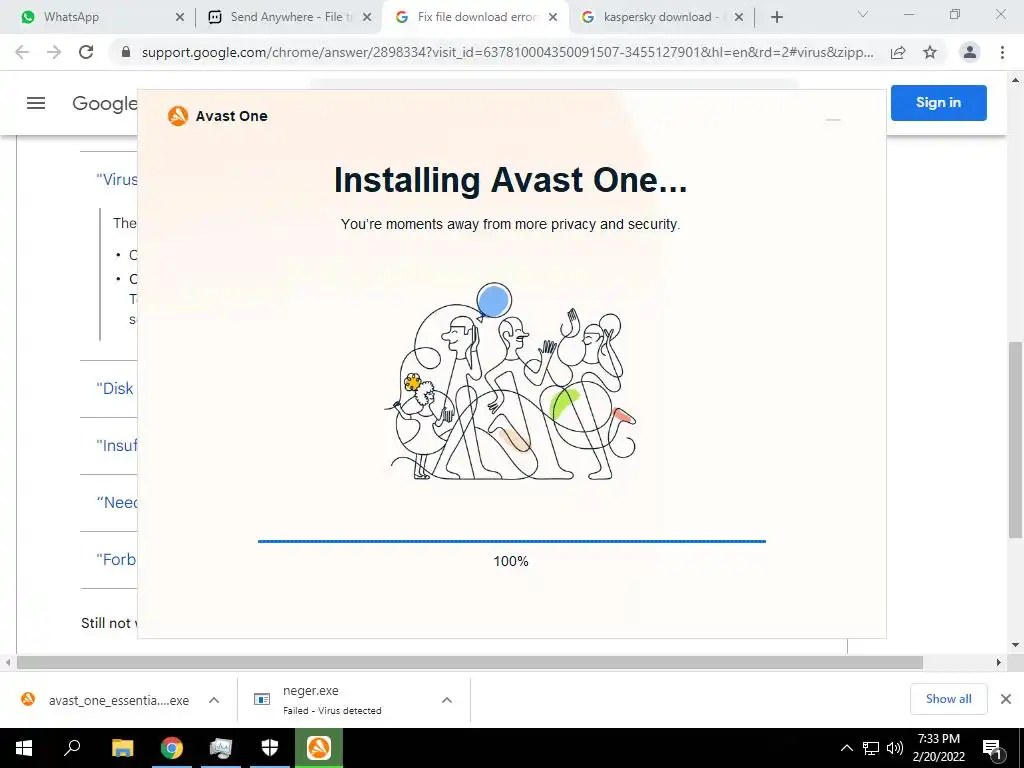1024x768 pixels.
Task: Bookmark this page with the star
Action: point(930,53)
